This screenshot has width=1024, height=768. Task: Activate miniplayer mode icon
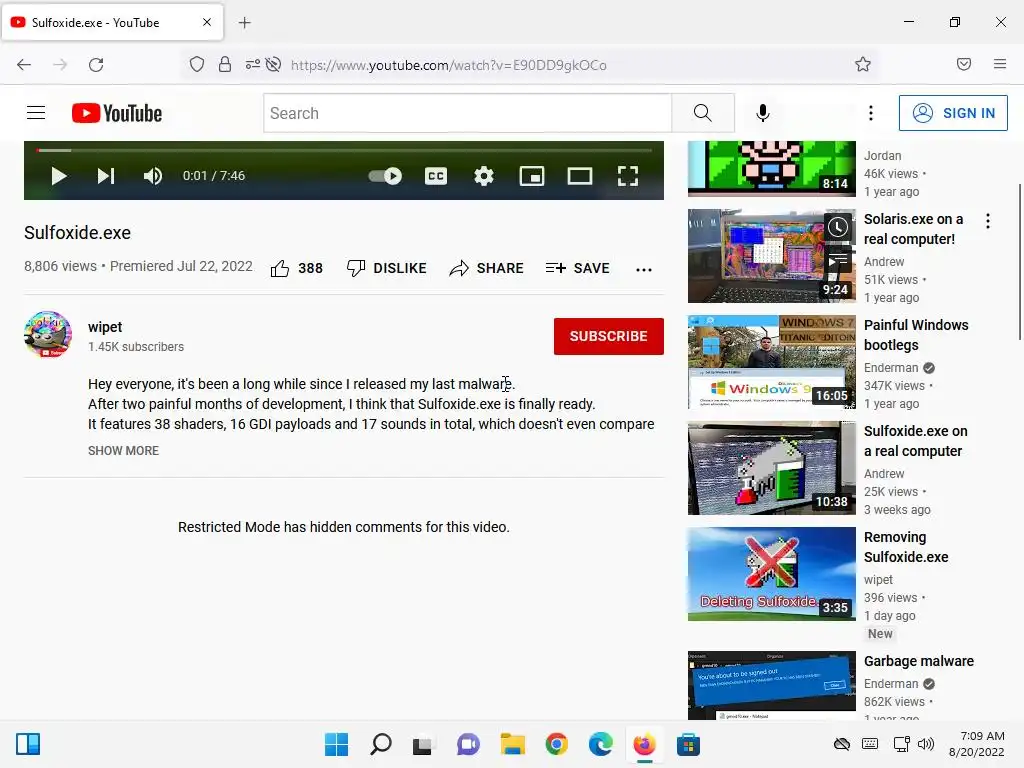pyautogui.click(x=532, y=176)
